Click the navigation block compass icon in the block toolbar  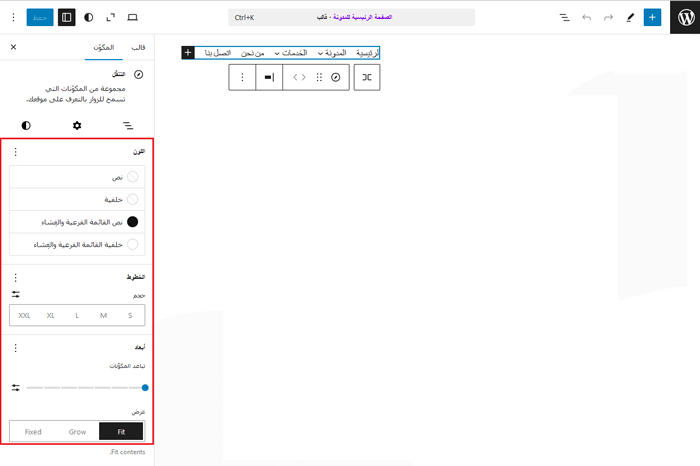pos(335,77)
